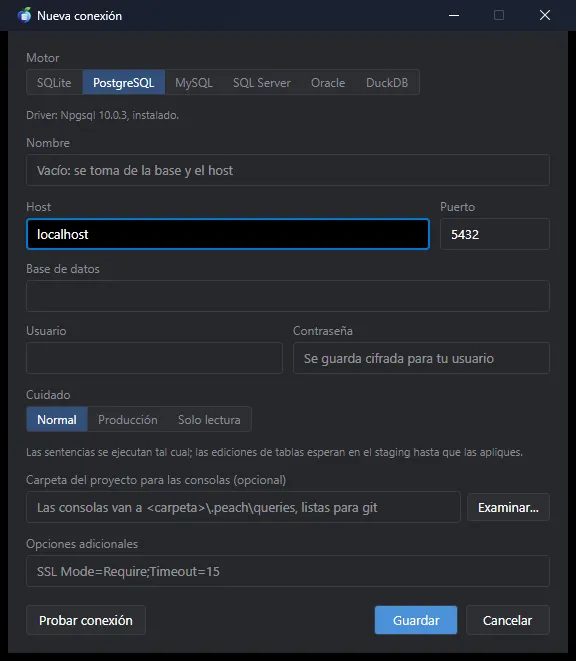The width and height of the screenshot is (576, 661).
Task: Click the Puerto field showing 5432
Action: 495,234
